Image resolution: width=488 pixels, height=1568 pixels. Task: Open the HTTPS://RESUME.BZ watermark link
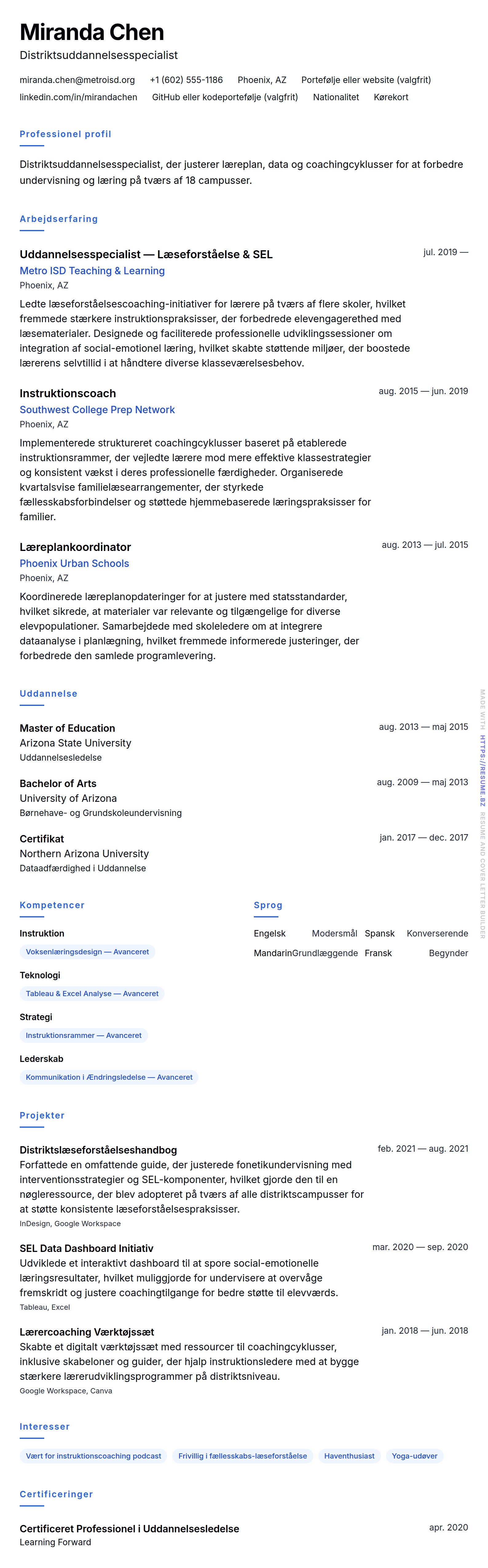tap(482, 770)
